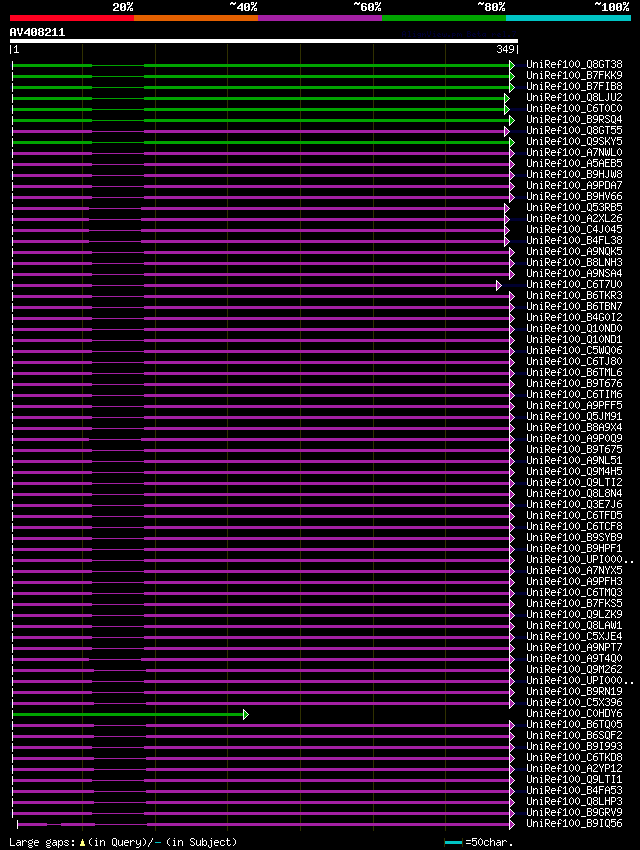The height and width of the screenshot is (850, 640).
Task: Click the UniRef100_A7NYX5 label
Action: pos(574,570)
